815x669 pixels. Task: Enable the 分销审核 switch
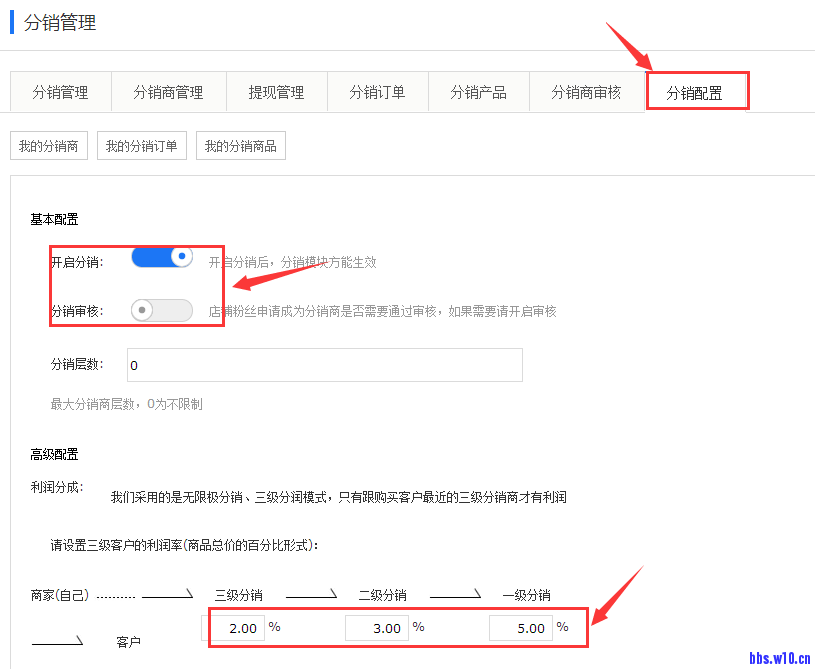click(x=162, y=310)
